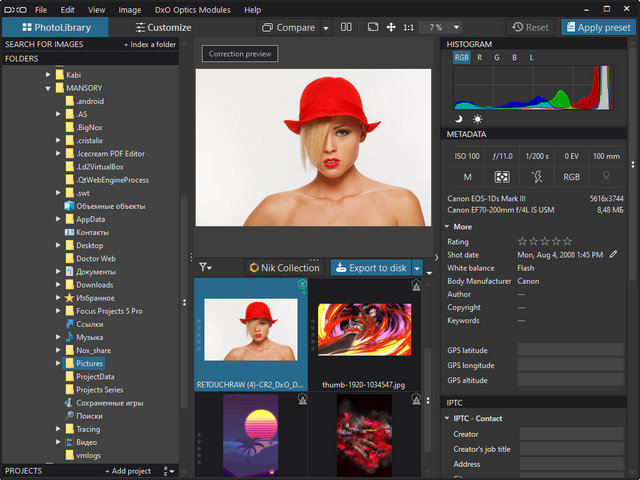Viewport: 640px width, 480px height.
Task: Launch the Nik Collection button
Action: (x=285, y=268)
